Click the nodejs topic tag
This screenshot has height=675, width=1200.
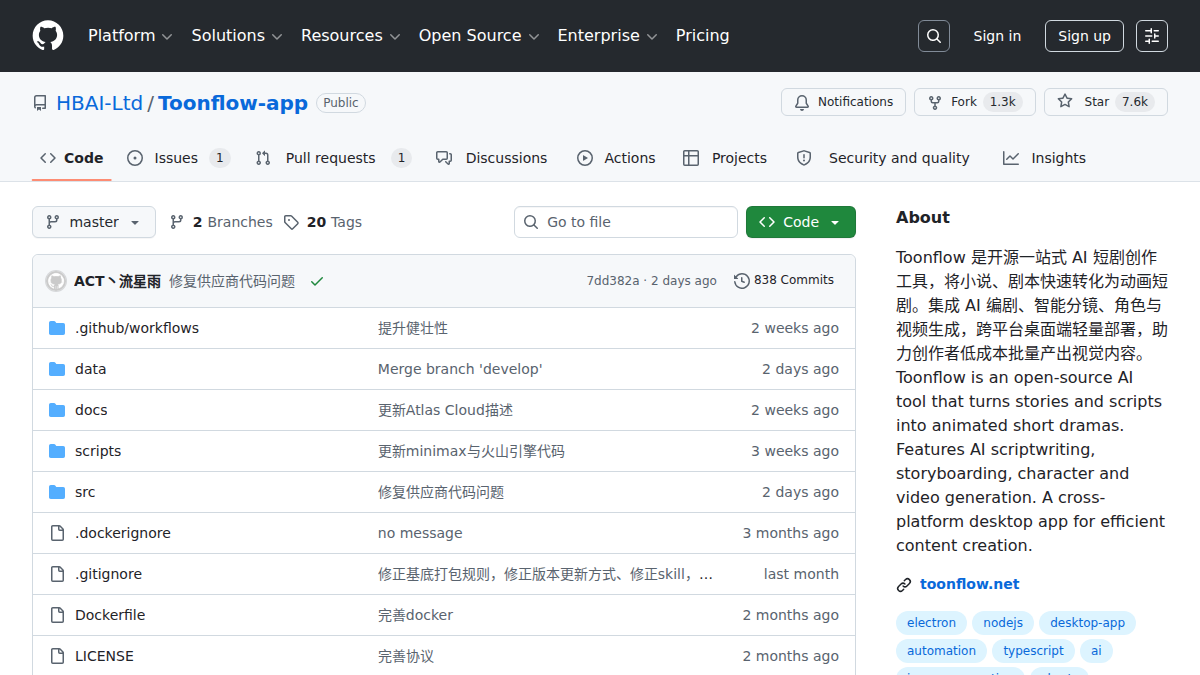1003,623
